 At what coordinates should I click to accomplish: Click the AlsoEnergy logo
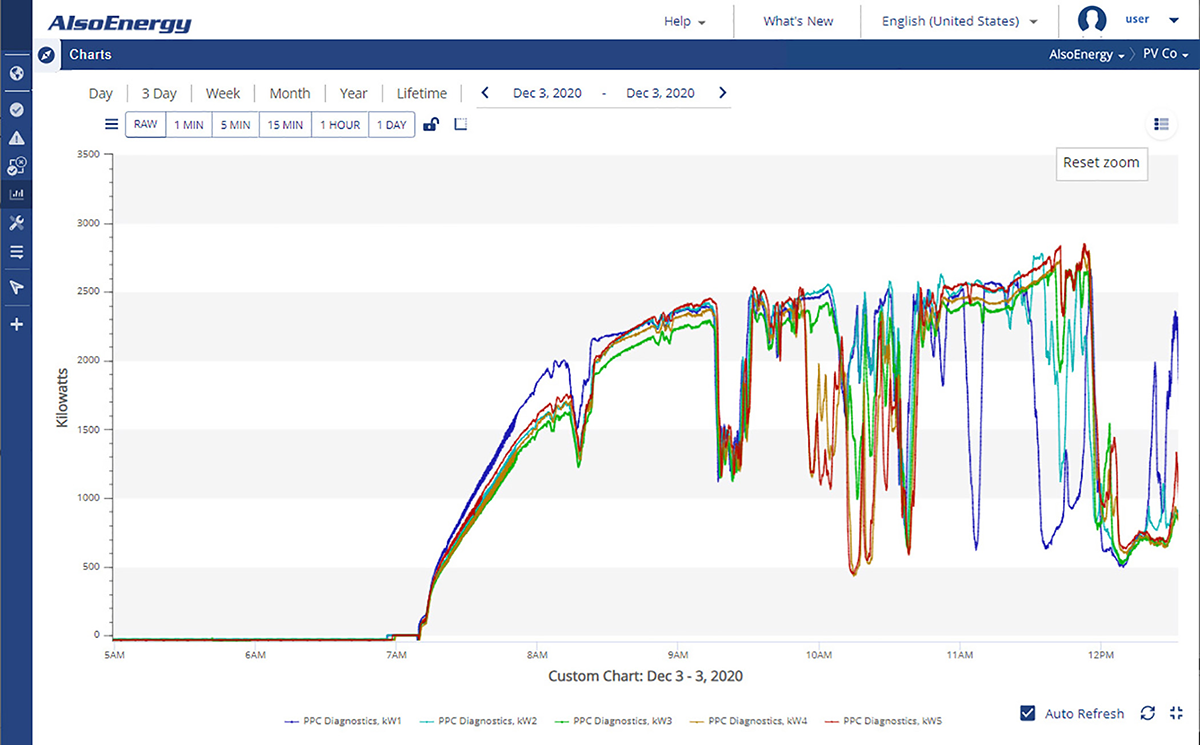tap(119, 23)
